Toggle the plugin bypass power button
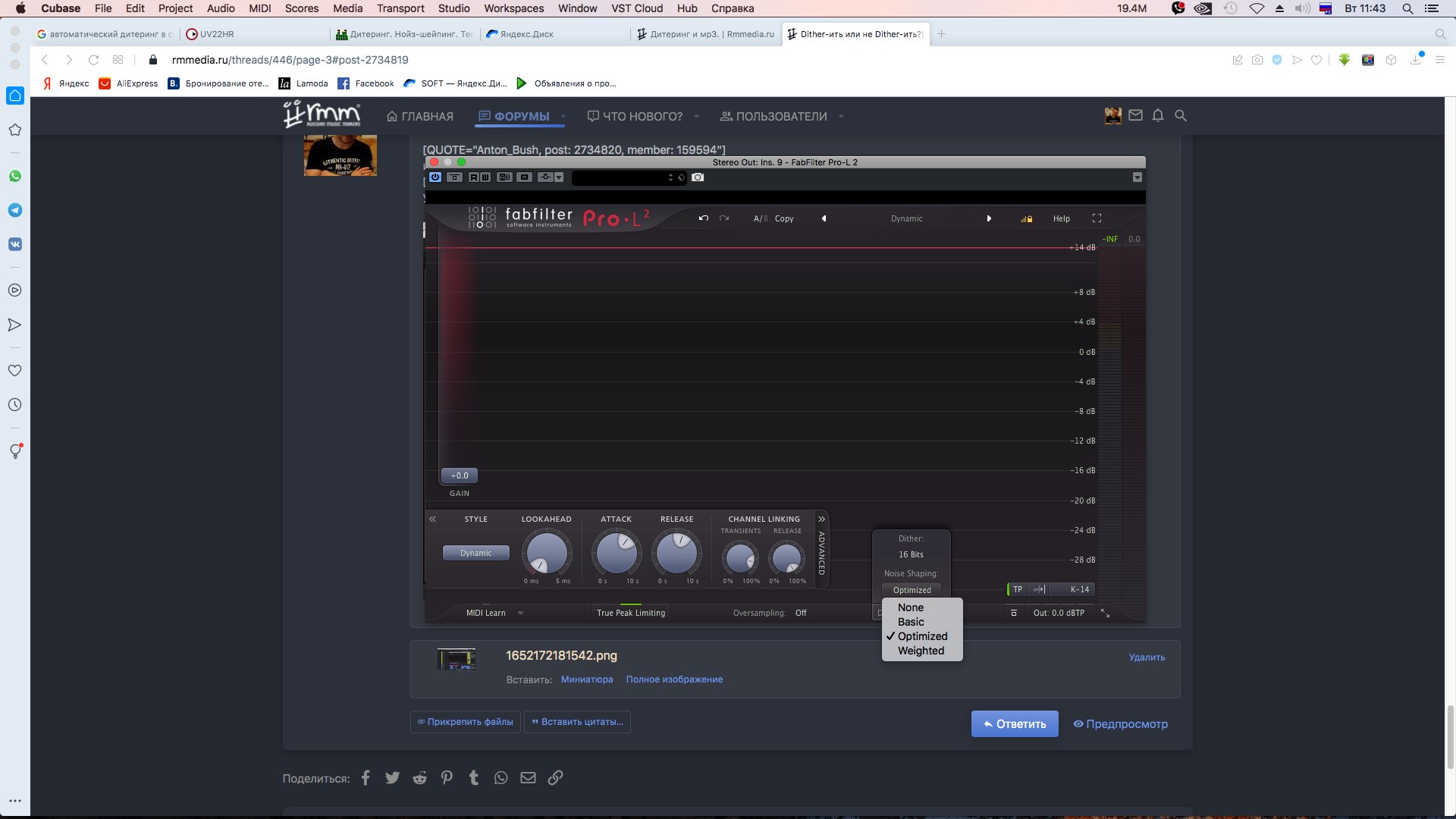The height and width of the screenshot is (819, 1456). click(435, 177)
